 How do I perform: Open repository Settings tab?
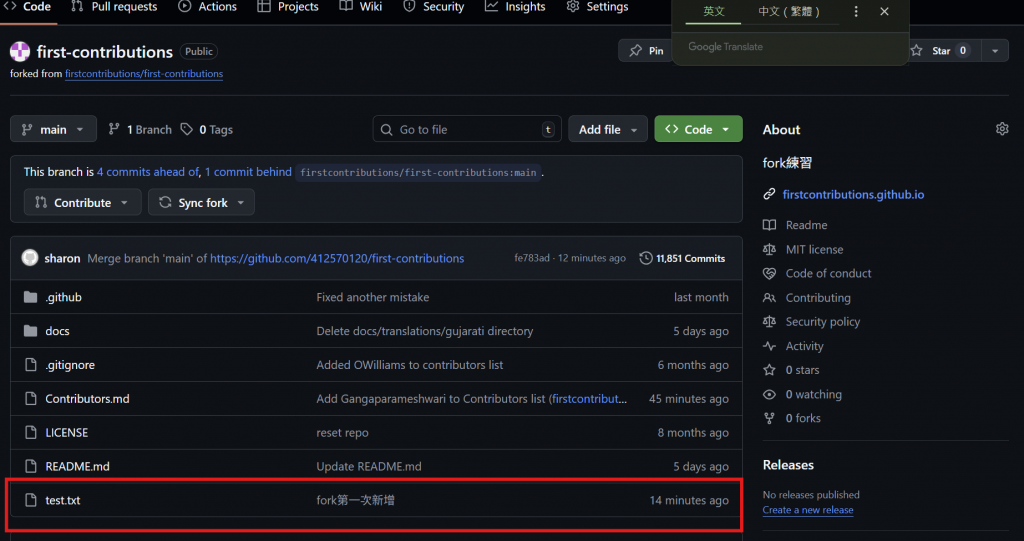[x=598, y=7]
